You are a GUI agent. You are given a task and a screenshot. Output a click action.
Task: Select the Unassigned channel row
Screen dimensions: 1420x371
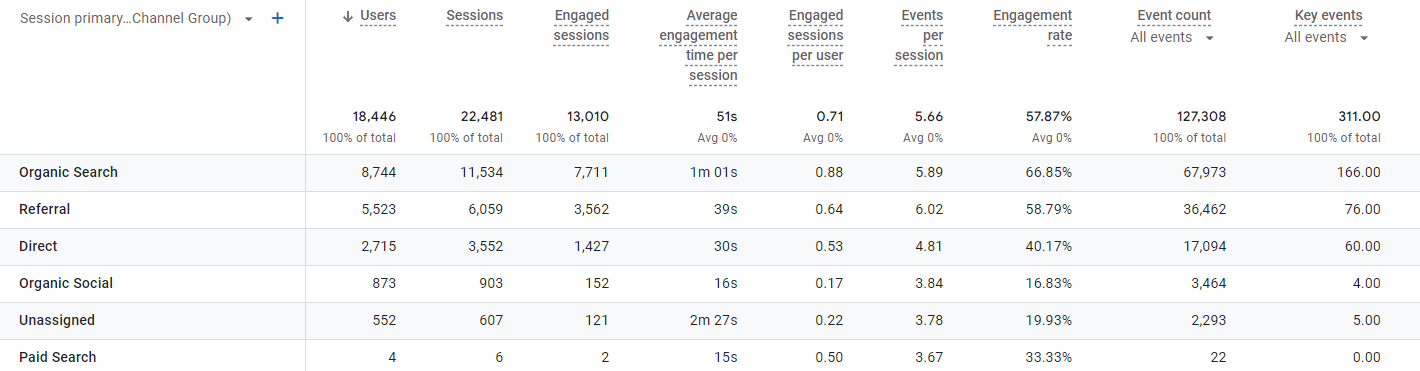[x=710, y=321]
